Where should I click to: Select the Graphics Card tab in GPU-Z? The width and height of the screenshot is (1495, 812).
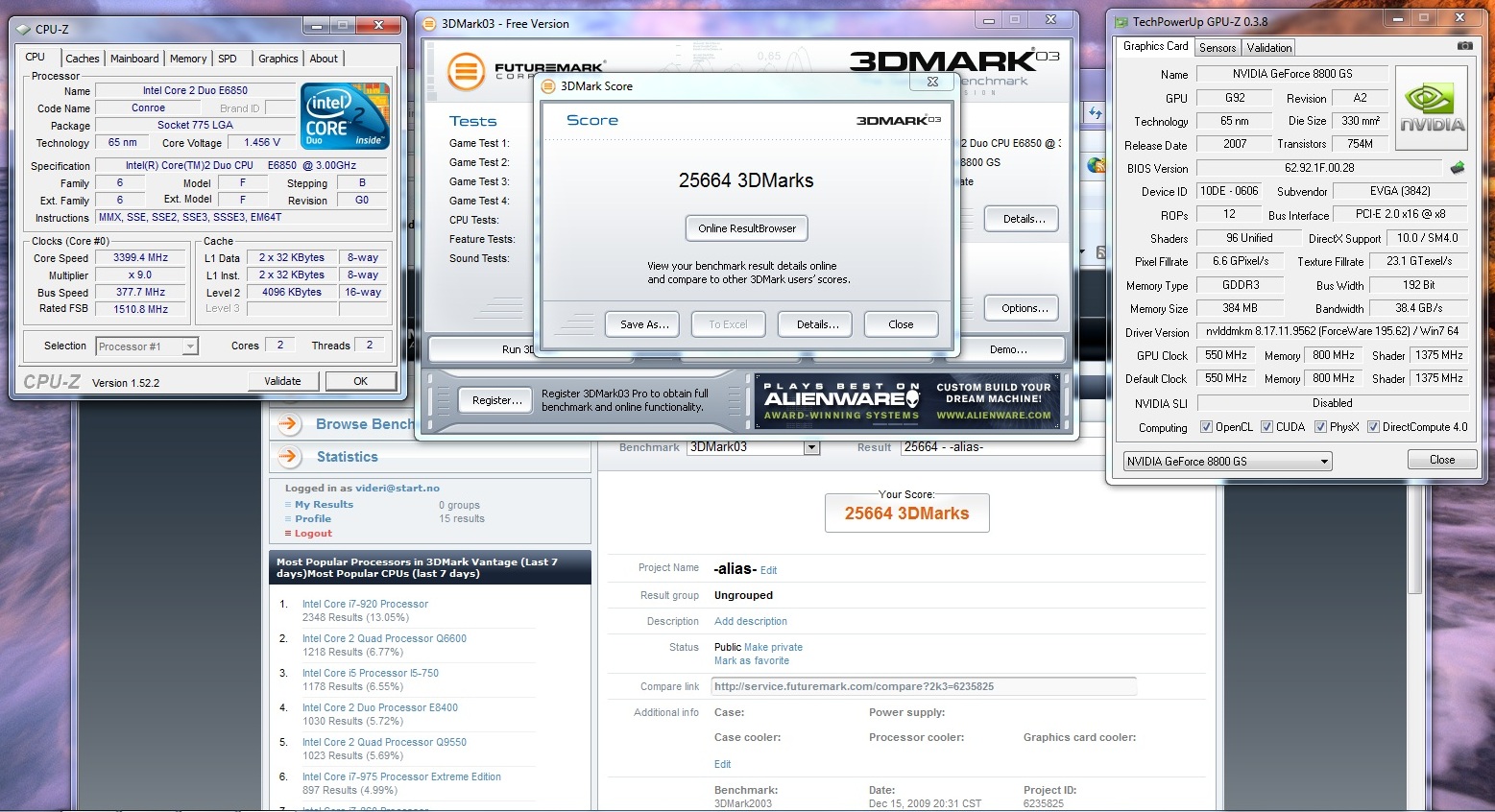pyautogui.click(x=1156, y=46)
